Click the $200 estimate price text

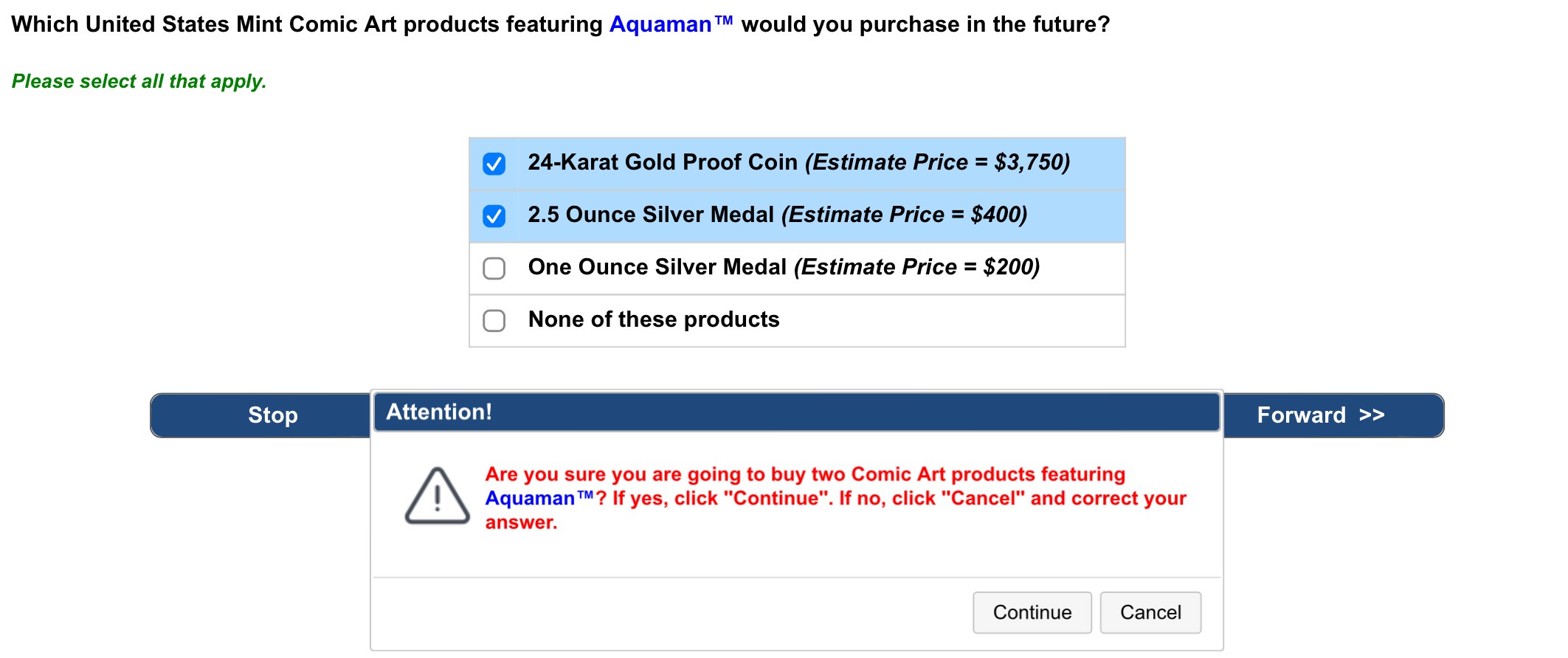point(1011,267)
